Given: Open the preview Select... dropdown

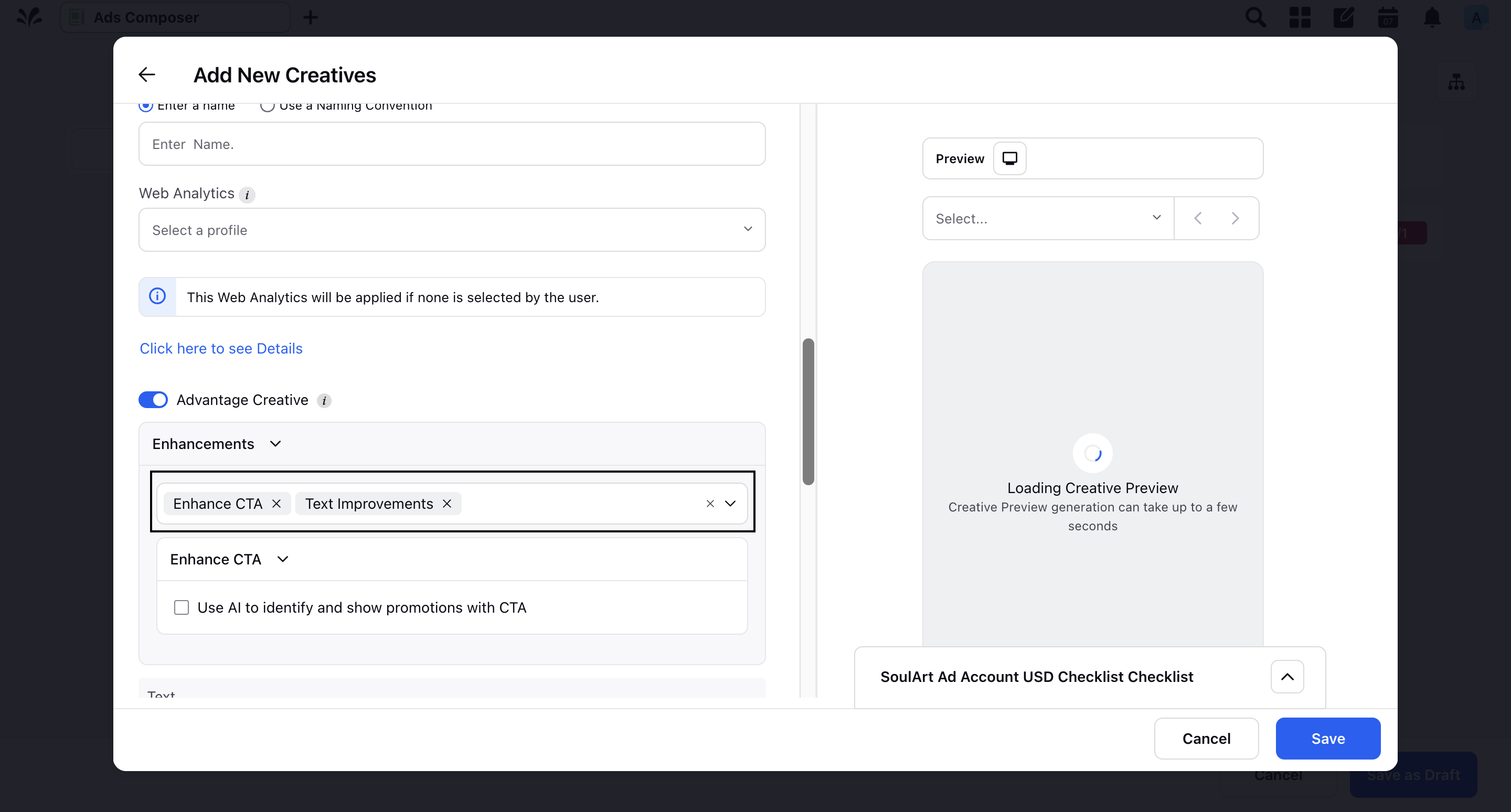Looking at the screenshot, I should coord(1048,218).
